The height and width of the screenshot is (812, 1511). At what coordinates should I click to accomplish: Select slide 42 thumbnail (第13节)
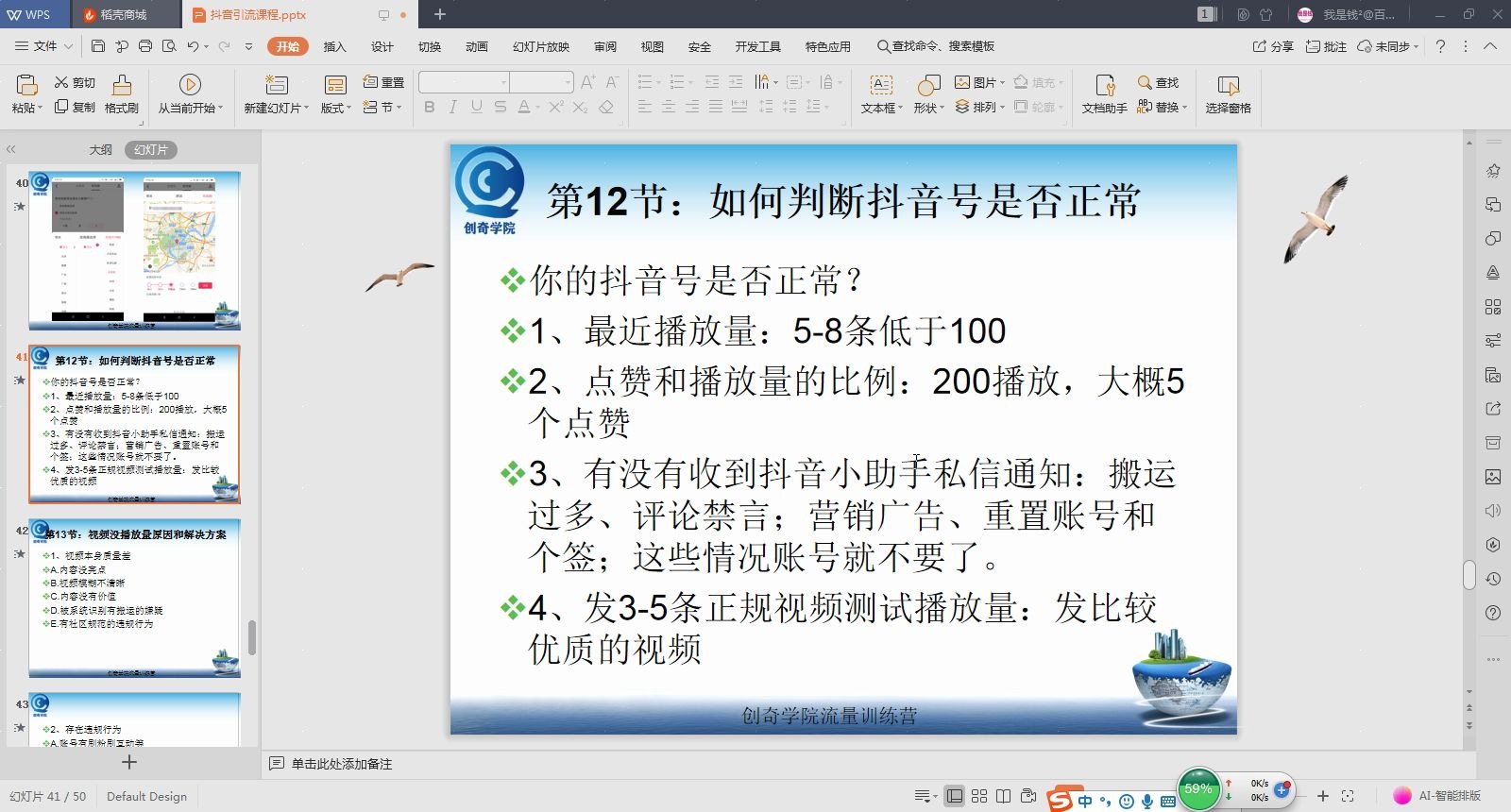(134, 598)
